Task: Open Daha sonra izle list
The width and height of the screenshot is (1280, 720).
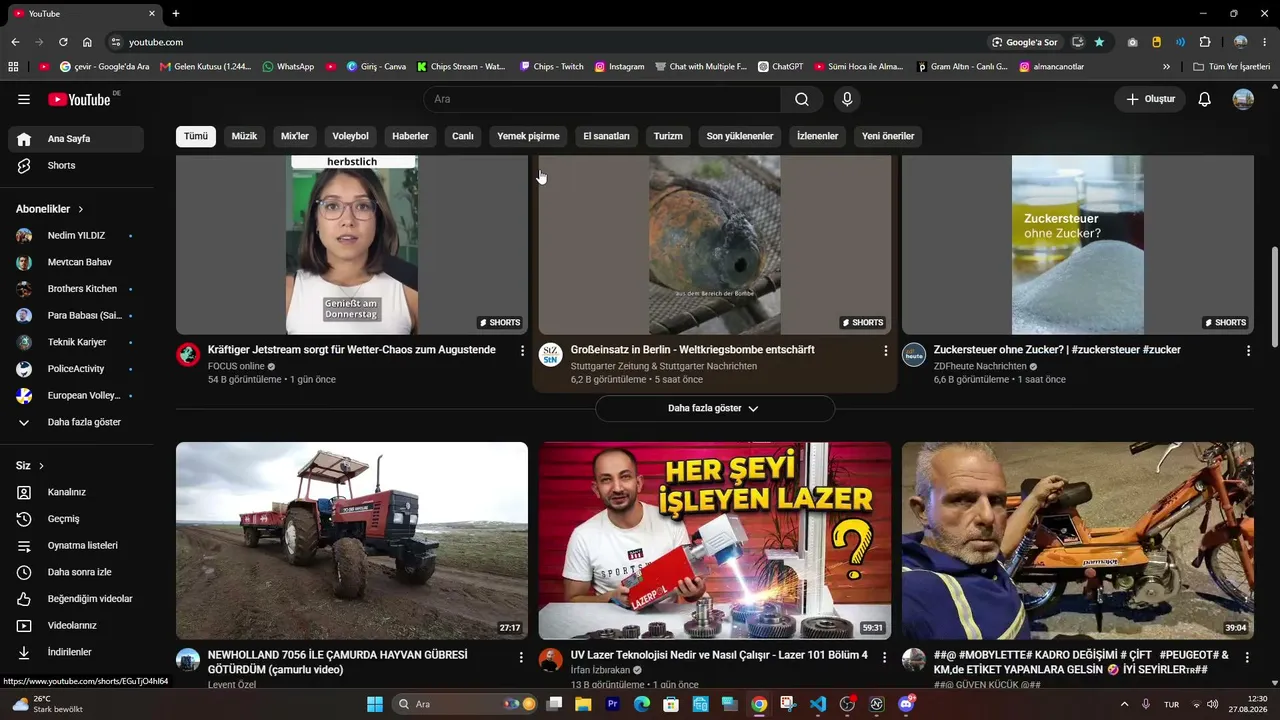Action: (76, 572)
